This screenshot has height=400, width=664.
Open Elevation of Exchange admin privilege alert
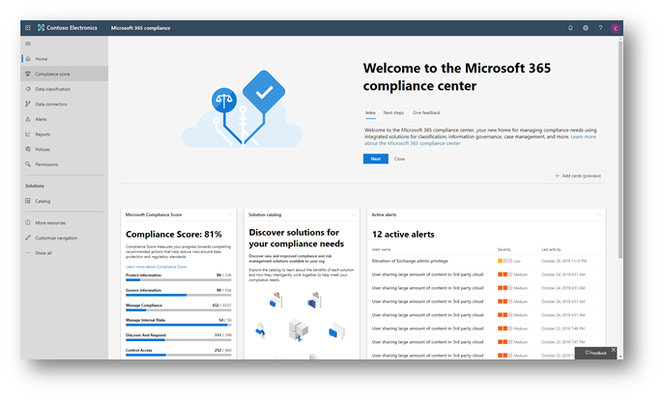[x=410, y=261]
